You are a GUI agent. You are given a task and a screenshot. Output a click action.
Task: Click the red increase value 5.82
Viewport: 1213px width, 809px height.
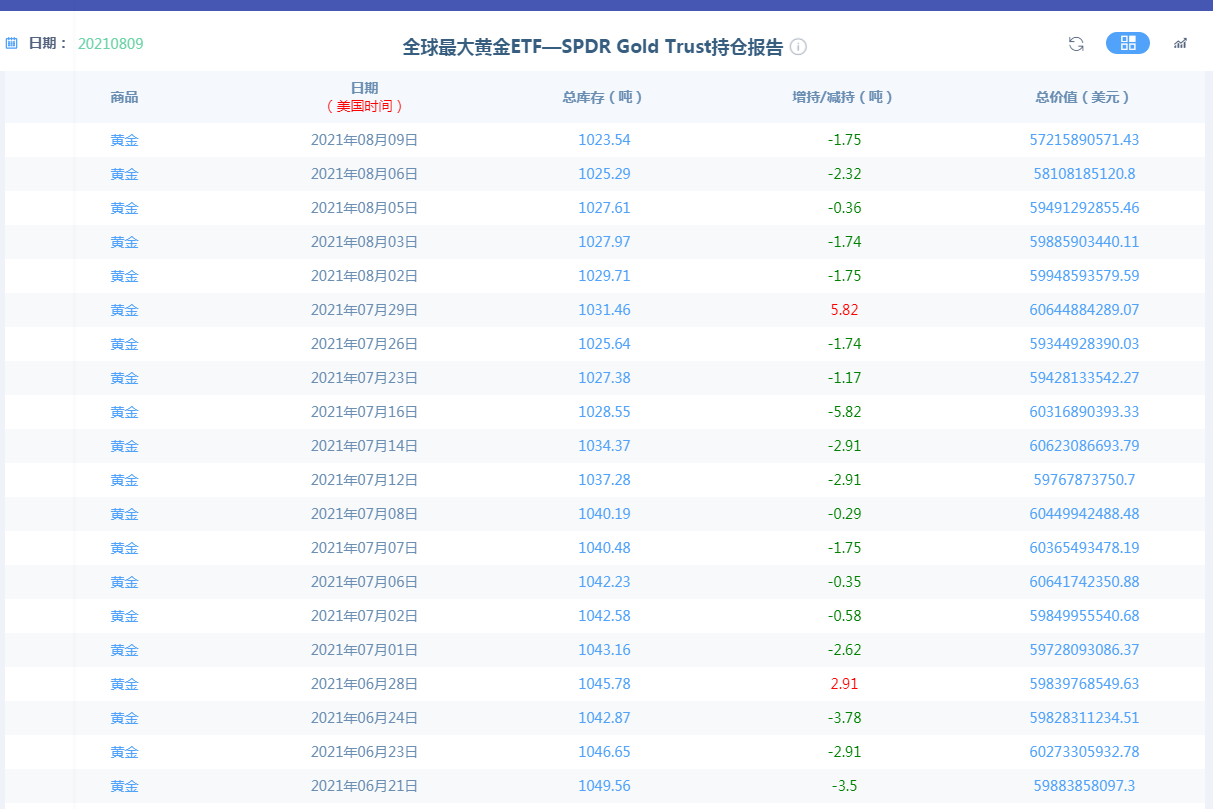(x=845, y=310)
